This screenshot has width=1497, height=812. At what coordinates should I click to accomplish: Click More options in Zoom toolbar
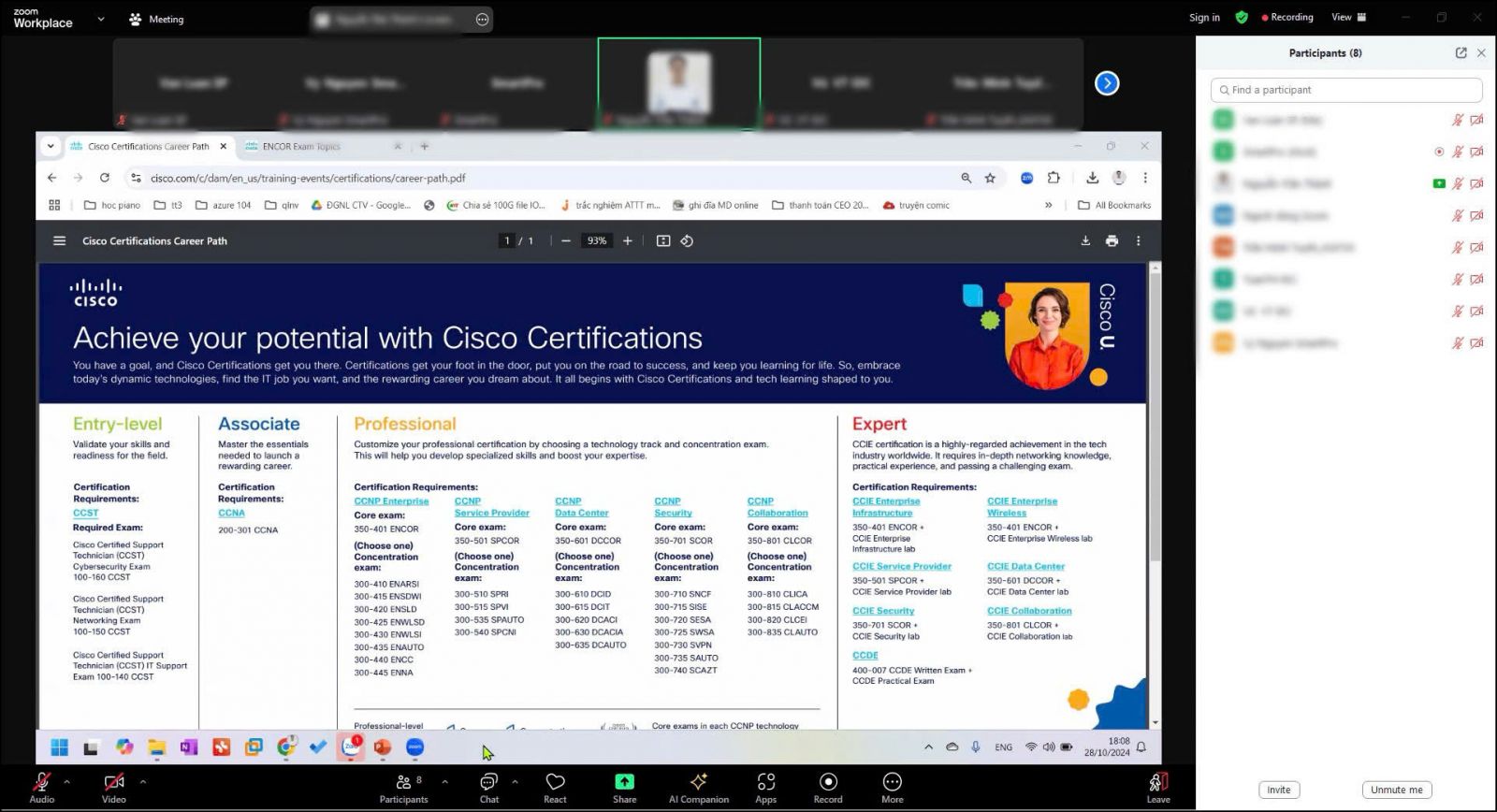point(892,788)
